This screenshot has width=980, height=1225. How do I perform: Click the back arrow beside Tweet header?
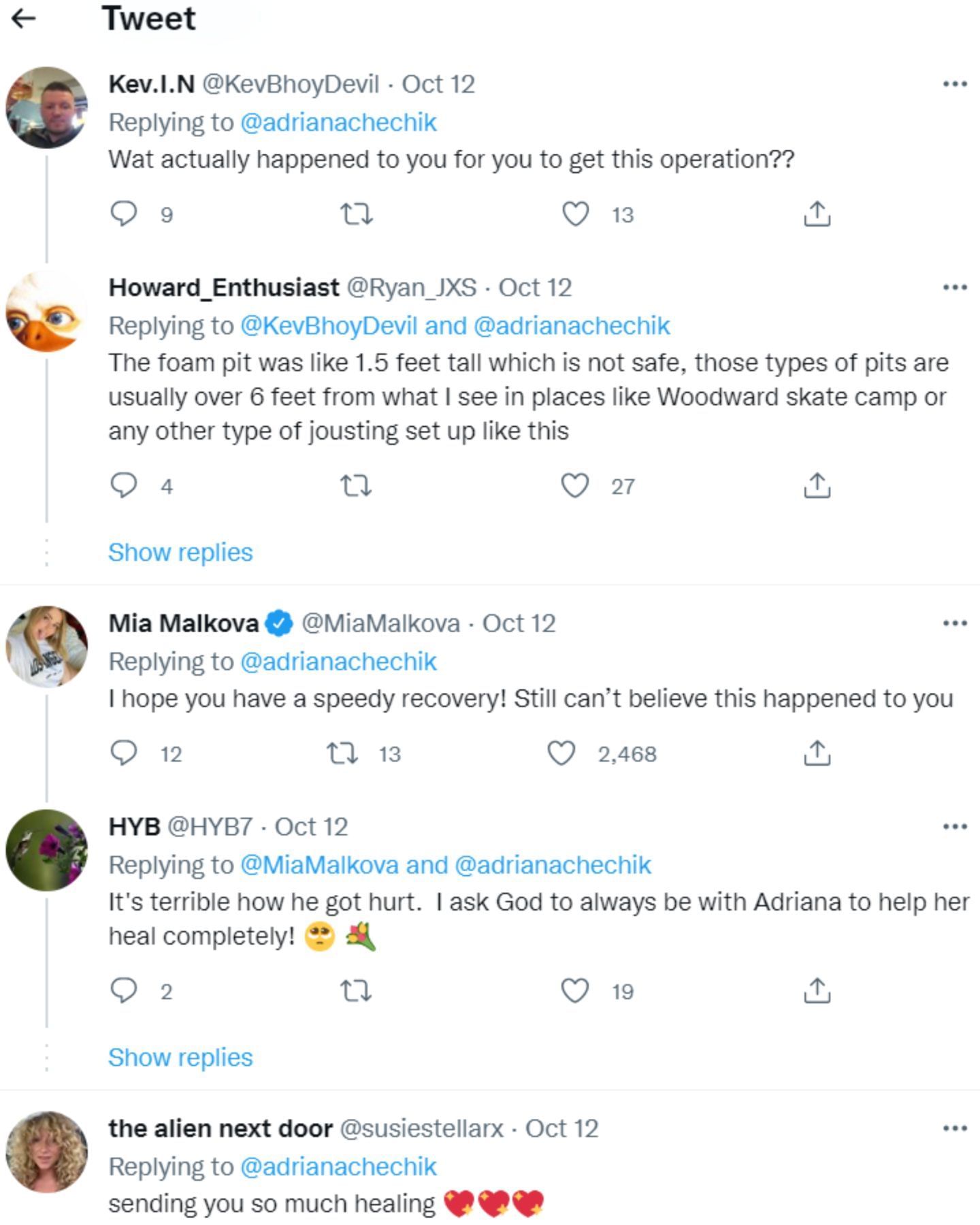tap(24, 19)
